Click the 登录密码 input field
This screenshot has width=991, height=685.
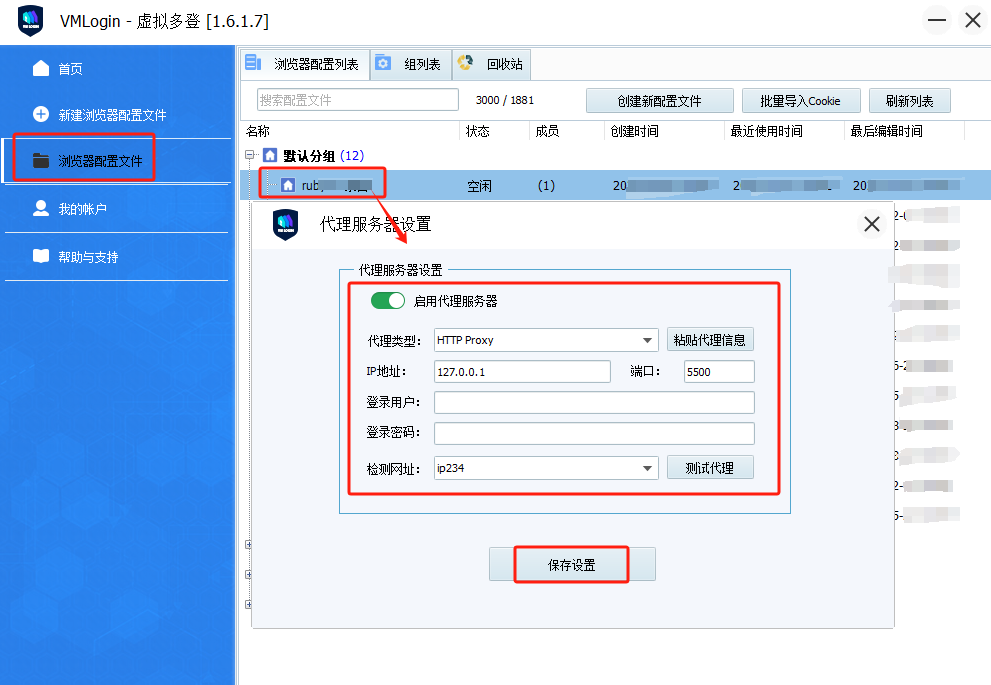coord(594,433)
